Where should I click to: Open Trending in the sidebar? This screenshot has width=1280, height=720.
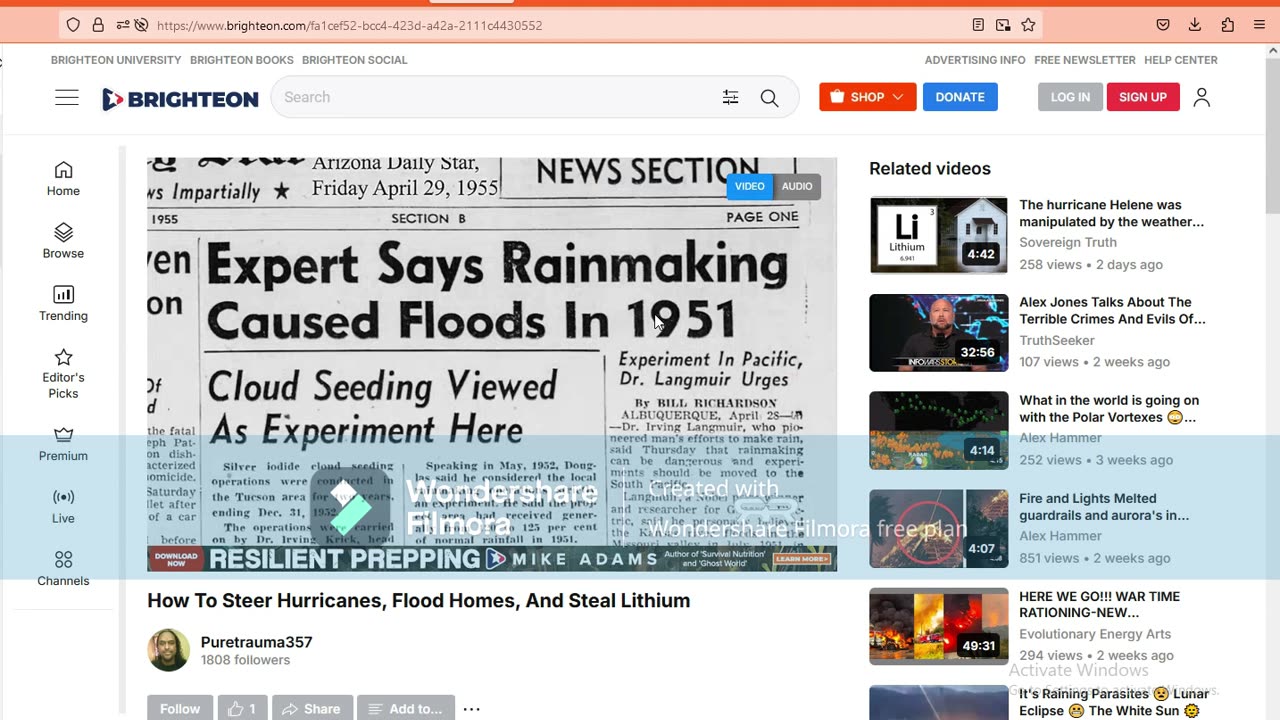click(63, 304)
